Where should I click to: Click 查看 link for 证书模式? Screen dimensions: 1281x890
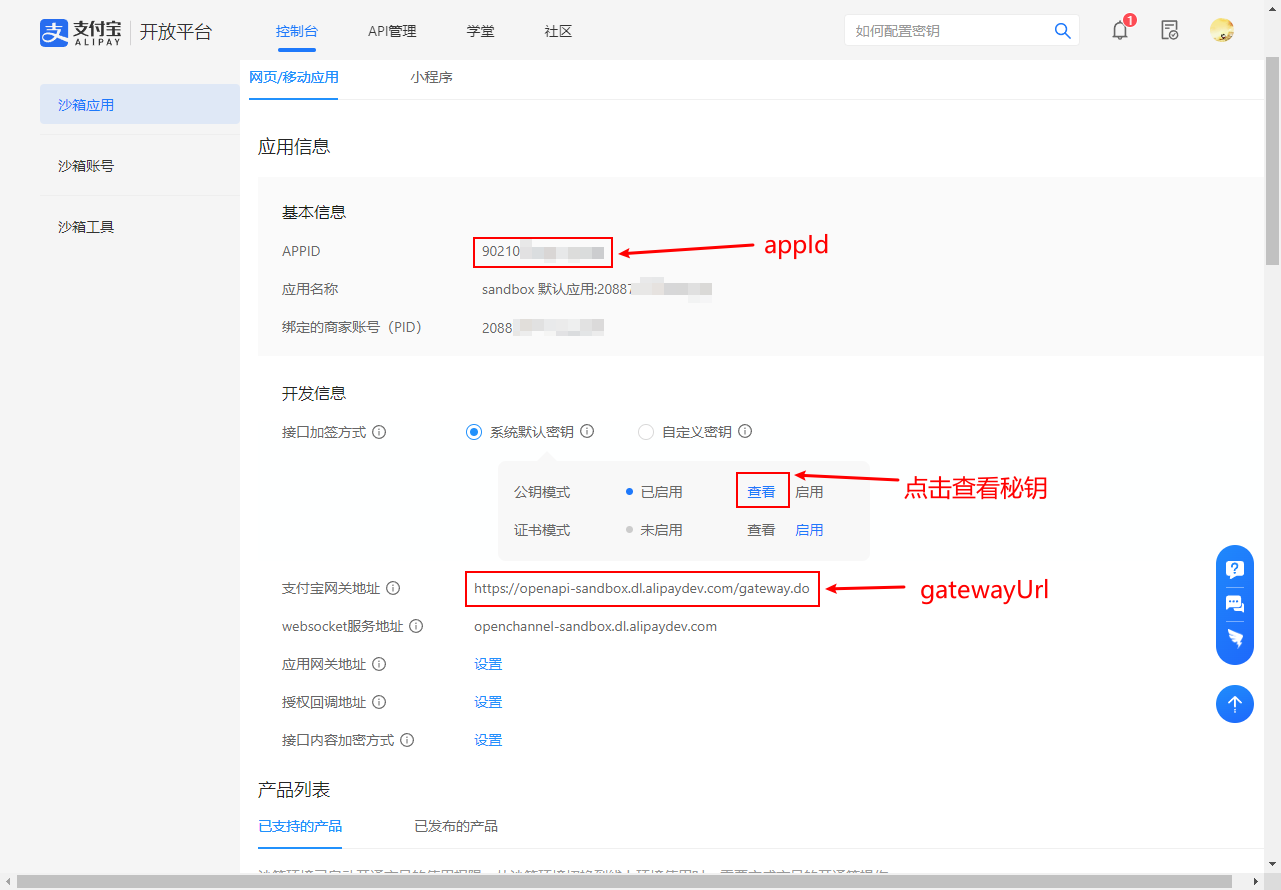pos(761,530)
